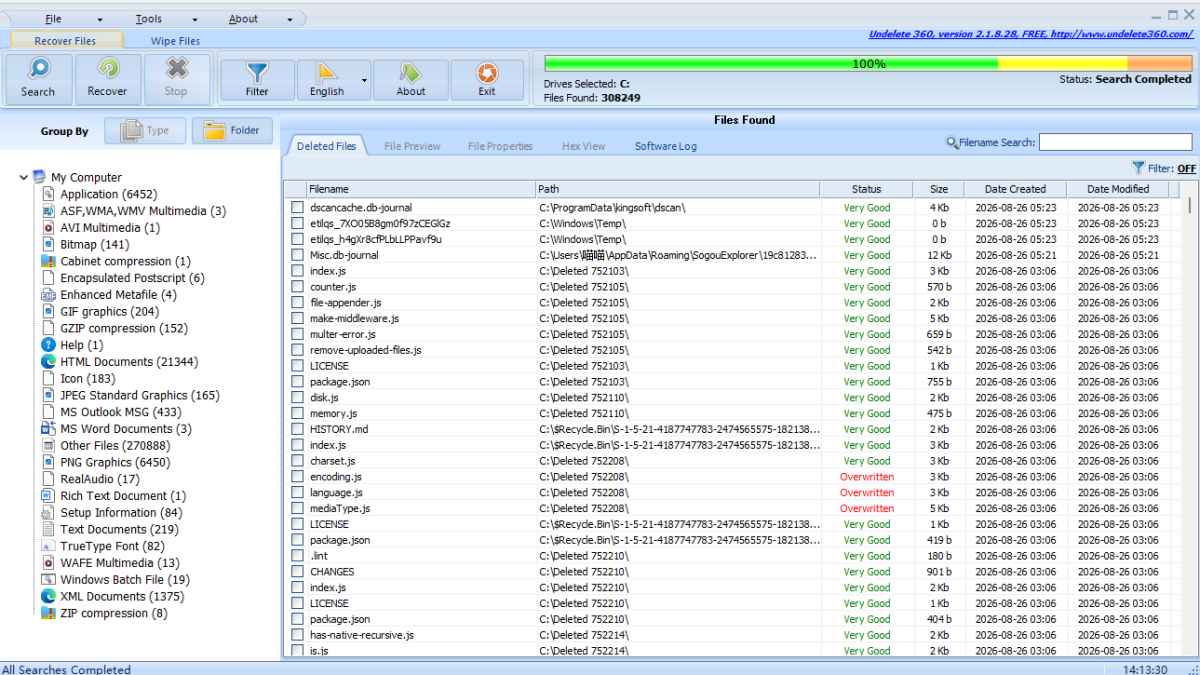Open the language dropdown arrow beside English
This screenshot has height=675, width=1200.
coord(365,80)
